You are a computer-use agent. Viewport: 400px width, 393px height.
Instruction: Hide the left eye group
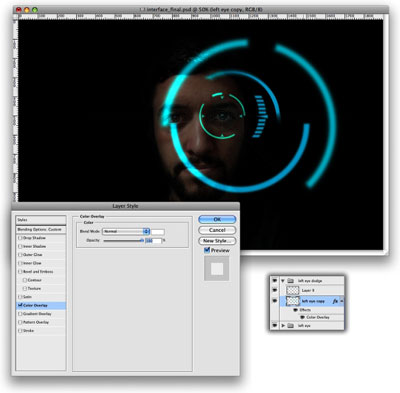pyautogui.click(x=275, y=325)
